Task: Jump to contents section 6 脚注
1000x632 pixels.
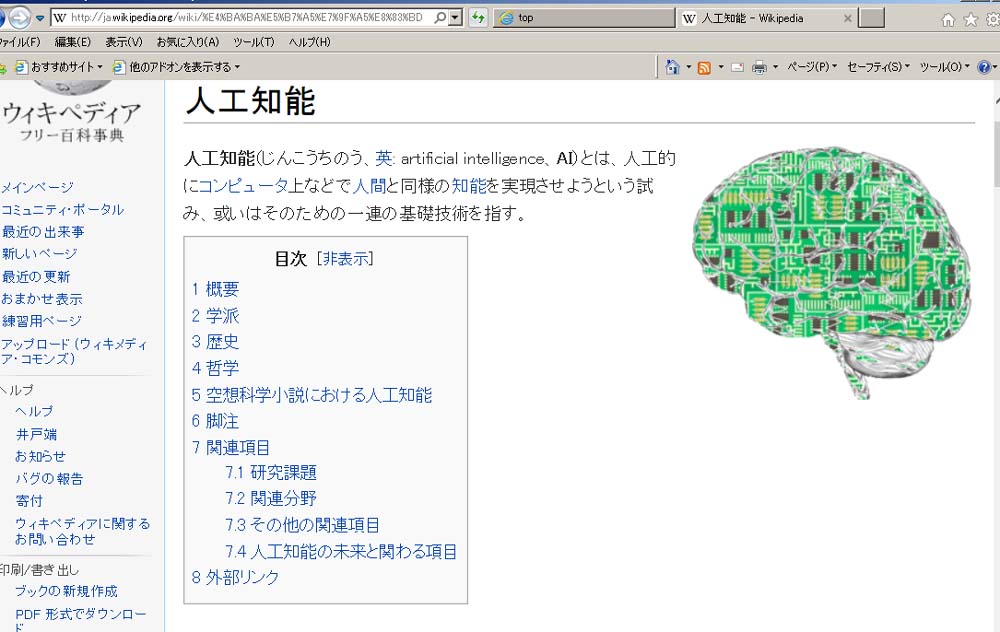Action: point(216,422)
